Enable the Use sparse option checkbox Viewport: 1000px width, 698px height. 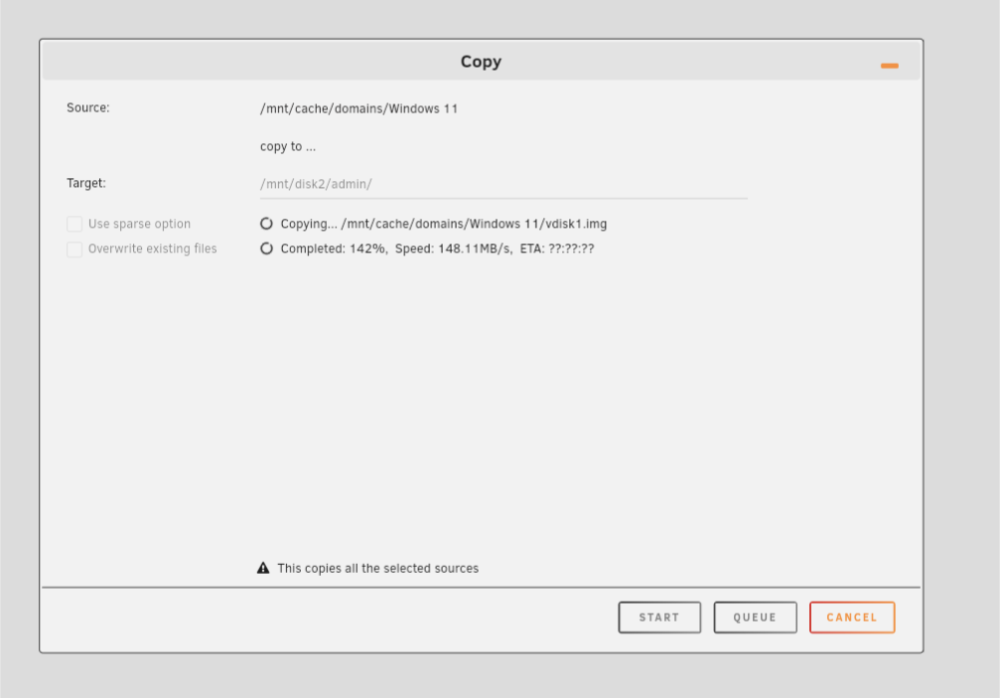point(75,224)
